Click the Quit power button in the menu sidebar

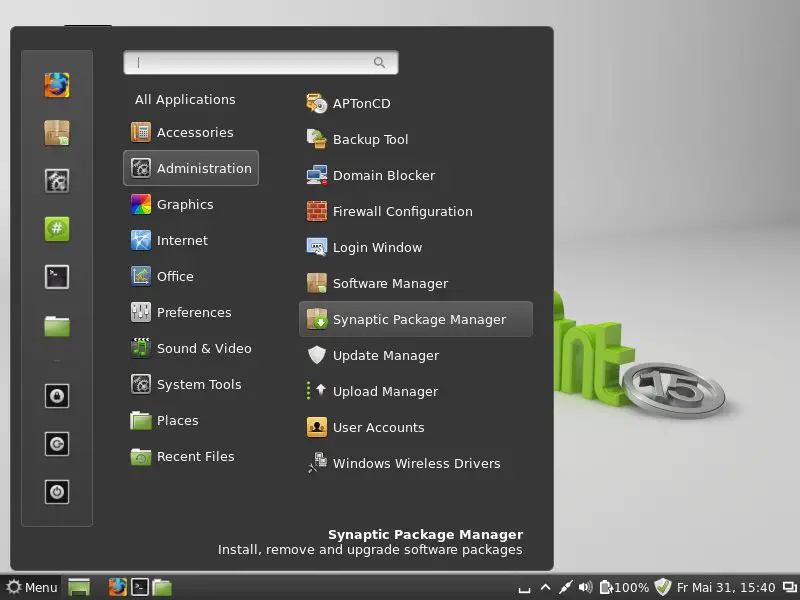point(57,492)
